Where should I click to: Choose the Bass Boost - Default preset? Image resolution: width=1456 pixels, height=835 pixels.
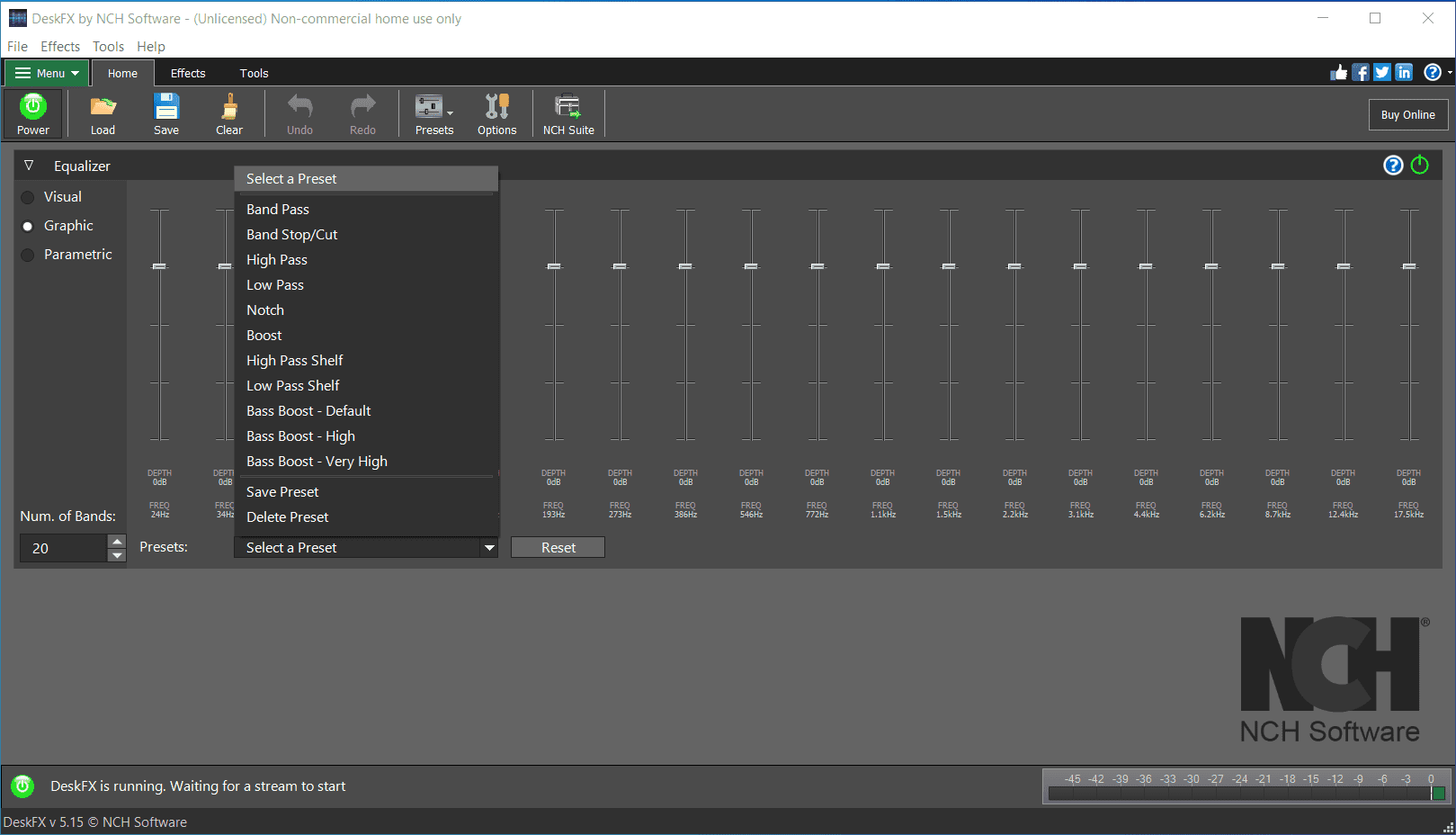point(366,411)
